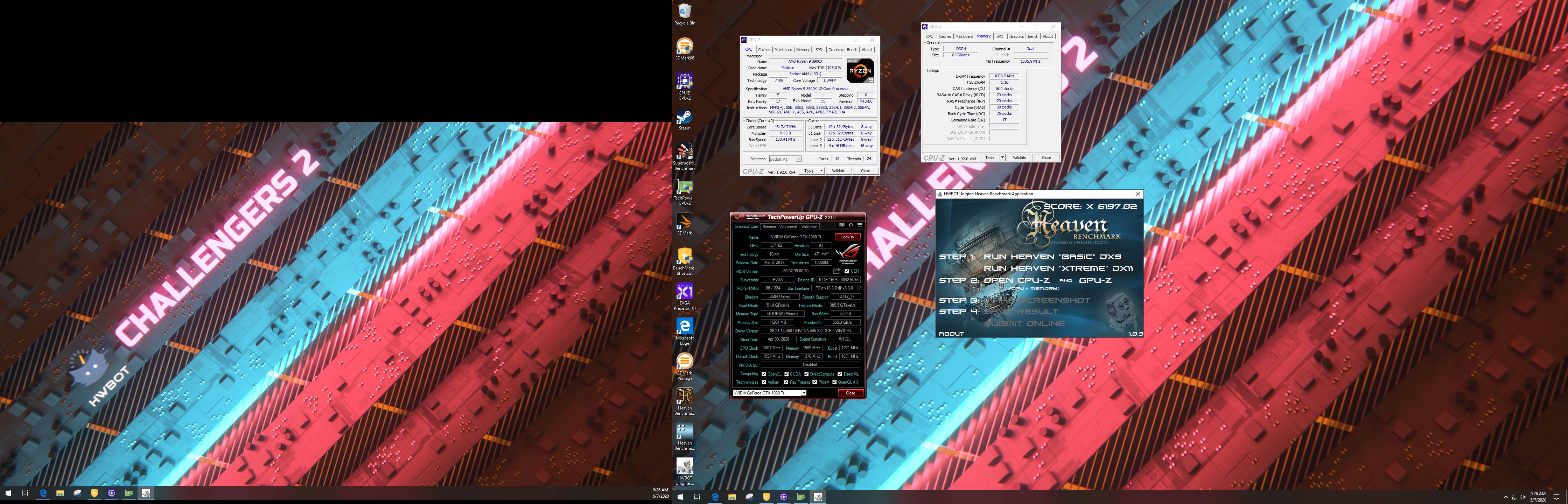Screen dimensions: 1568x504
Task: Open the CPUID CPU-Z desktop shortcut
Action: click(684, 86)
